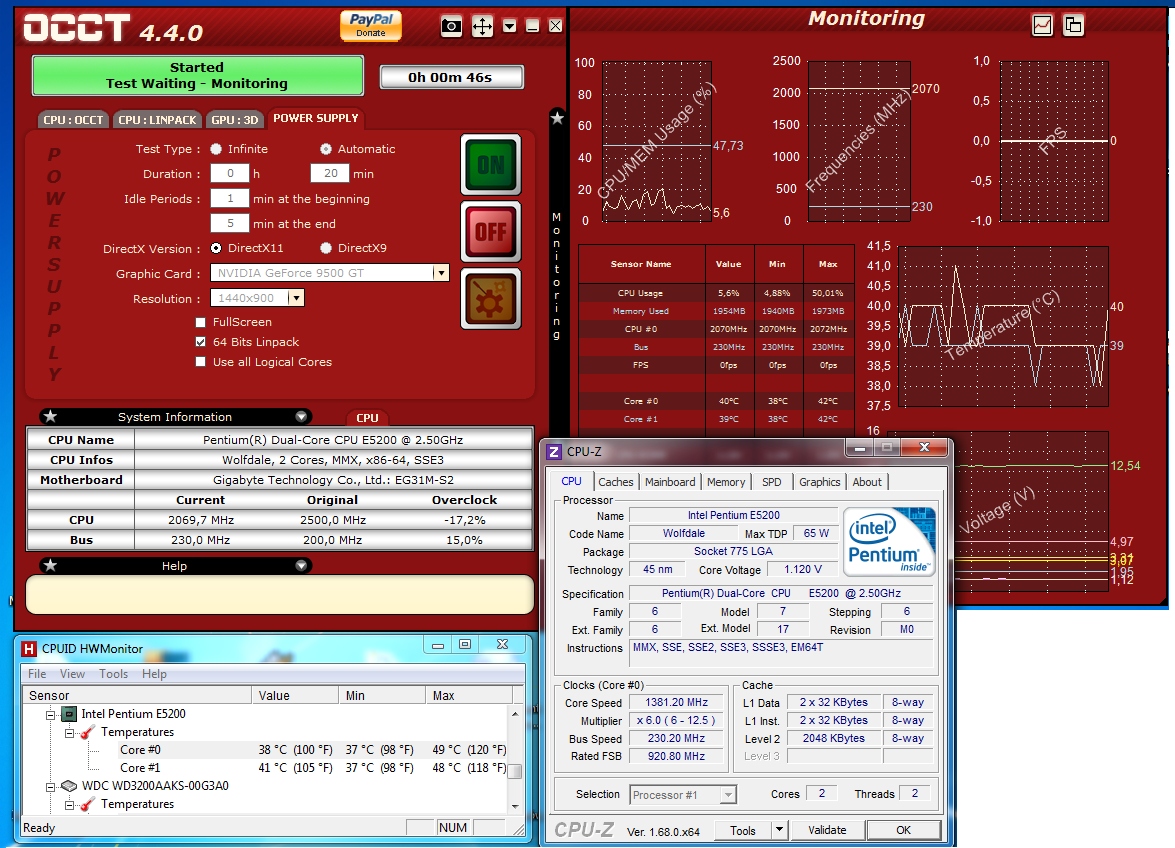Open the Mainboard tab in CPU-Z
This screenshot has width=1175, height=848.
coord(670,482)
